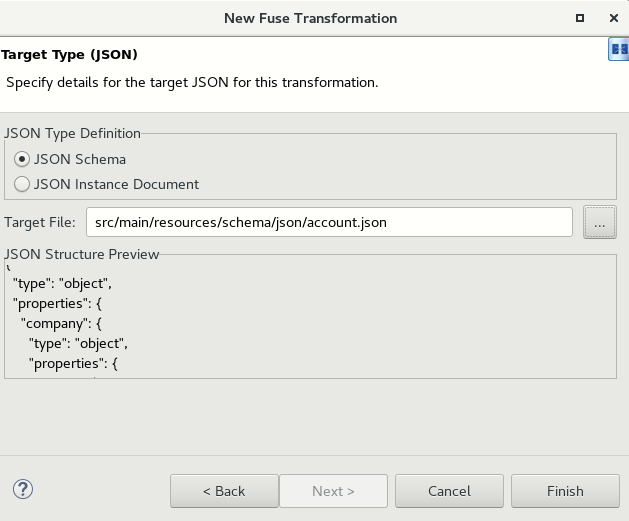Choose JSON Instance Document type

22,184
